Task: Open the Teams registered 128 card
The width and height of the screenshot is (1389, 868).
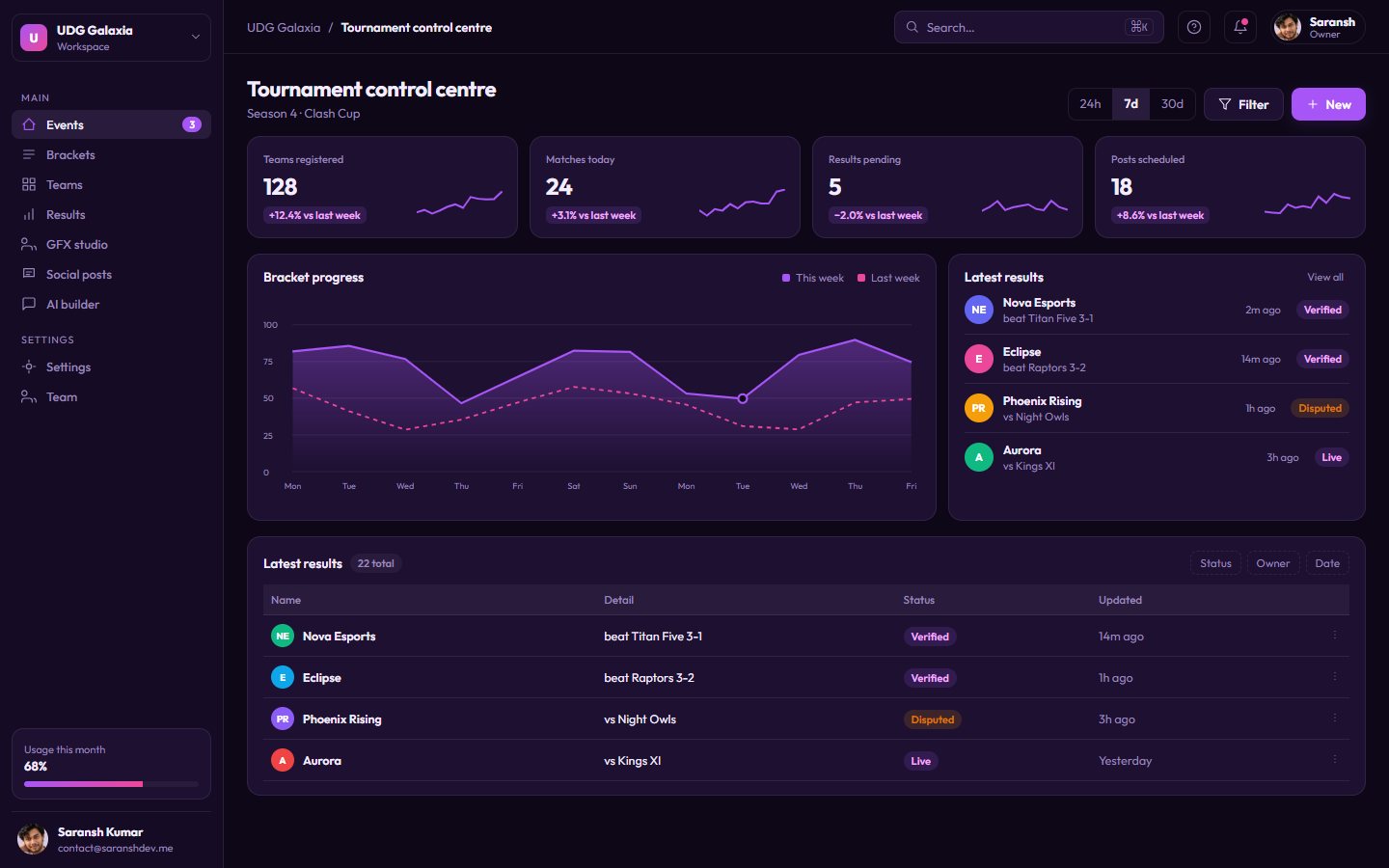Action: (x=382, y=187)
